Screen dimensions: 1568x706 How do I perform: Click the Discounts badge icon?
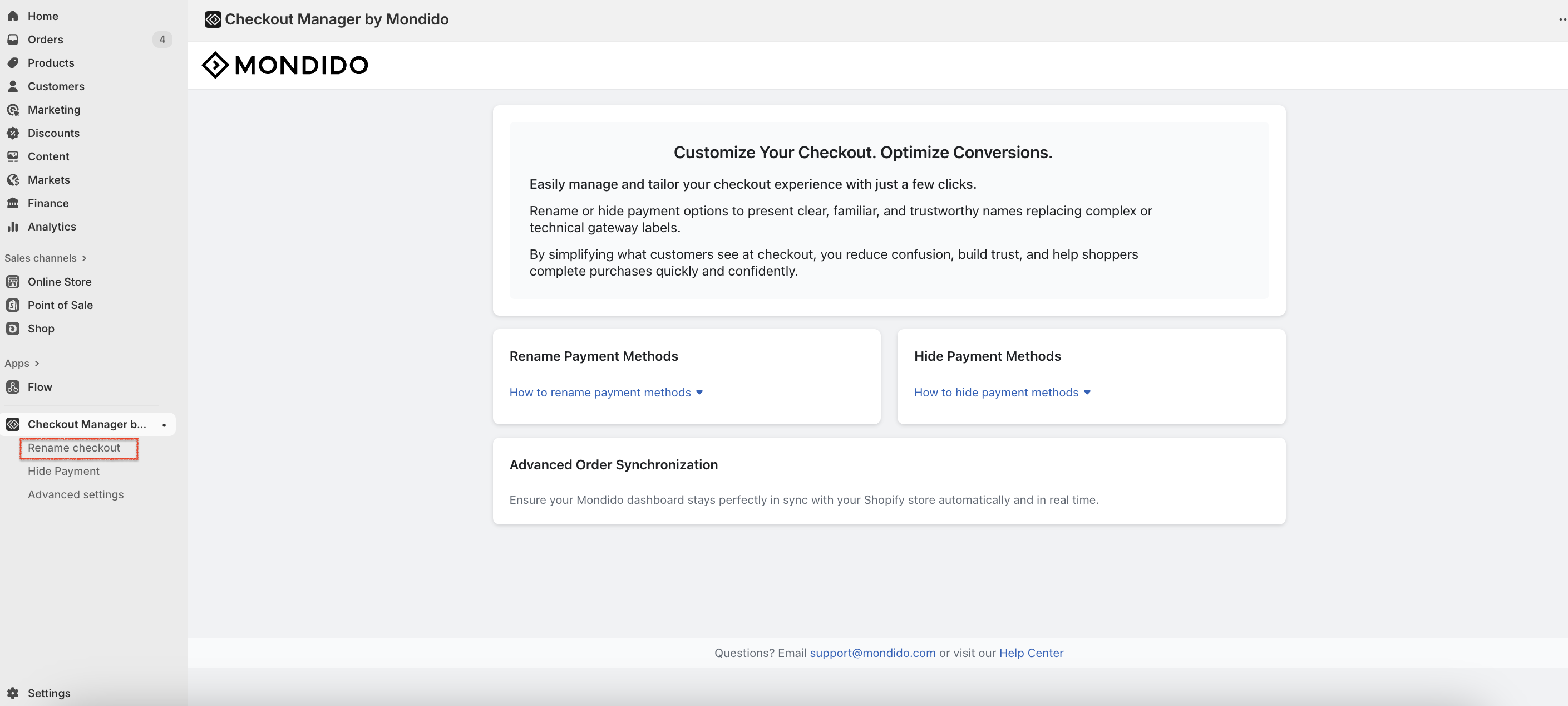[x=13, y=133]
